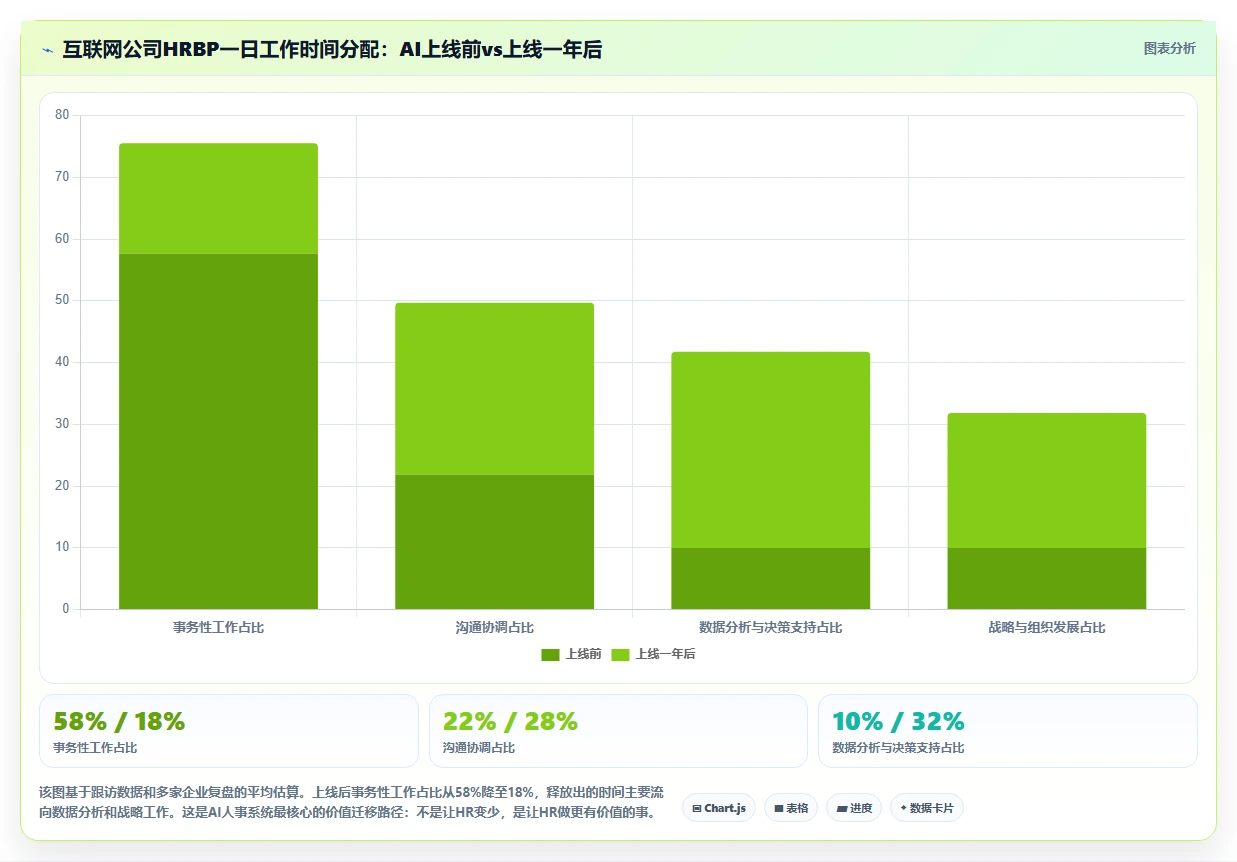The image size is (1237, 862).
Task: Click the dark green 上线前 legend swatch
Action: click(551, 654)
